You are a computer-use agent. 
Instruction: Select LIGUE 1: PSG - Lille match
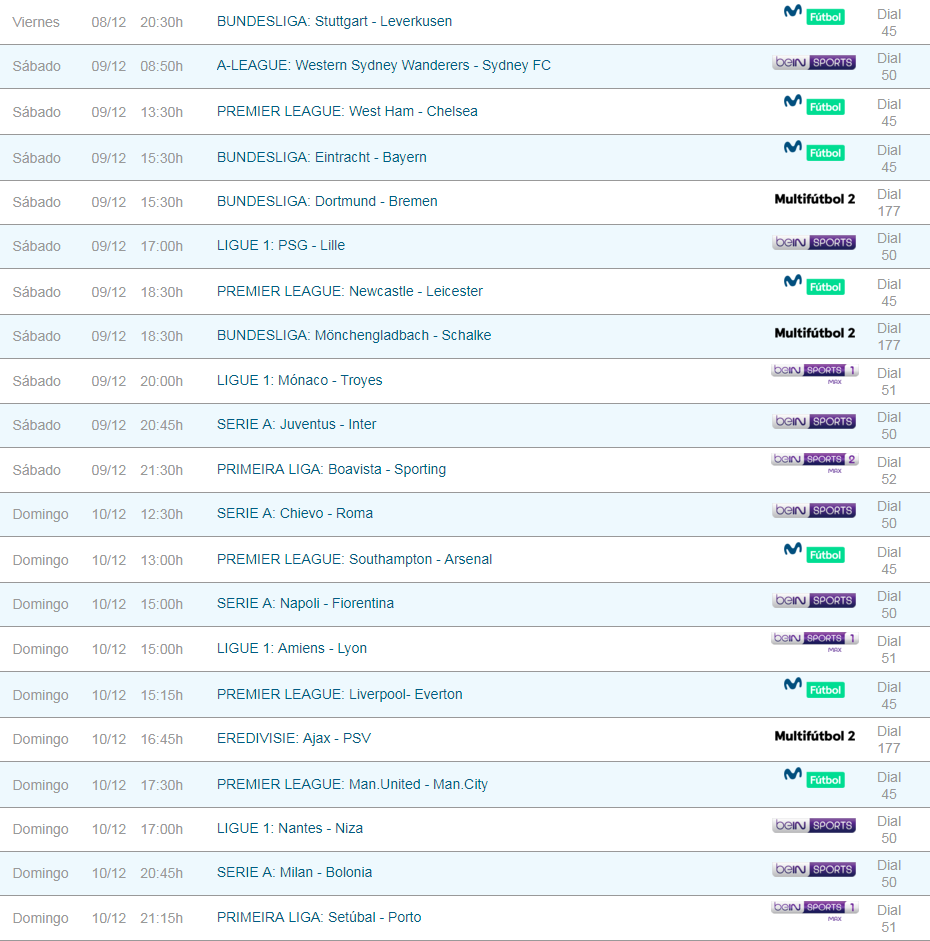pos(280,245)
